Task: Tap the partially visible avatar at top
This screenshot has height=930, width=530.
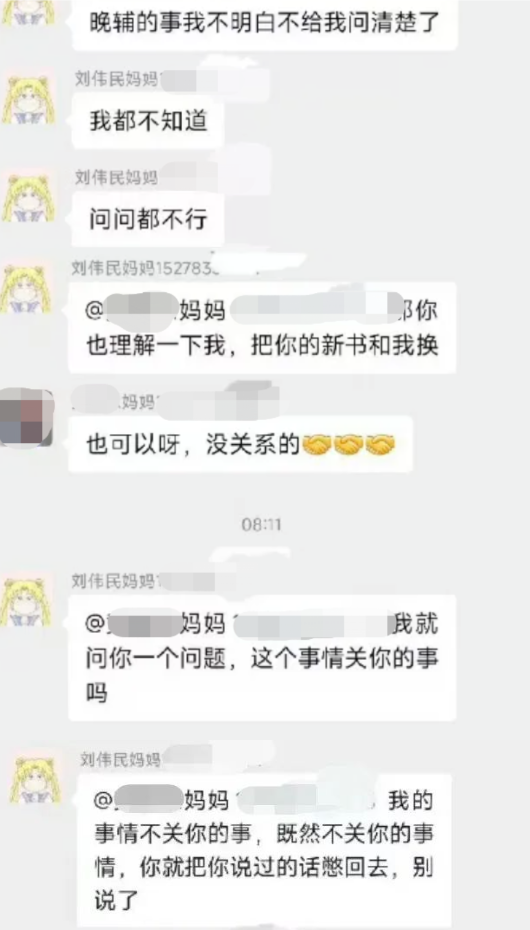Action: coord(28,13)
